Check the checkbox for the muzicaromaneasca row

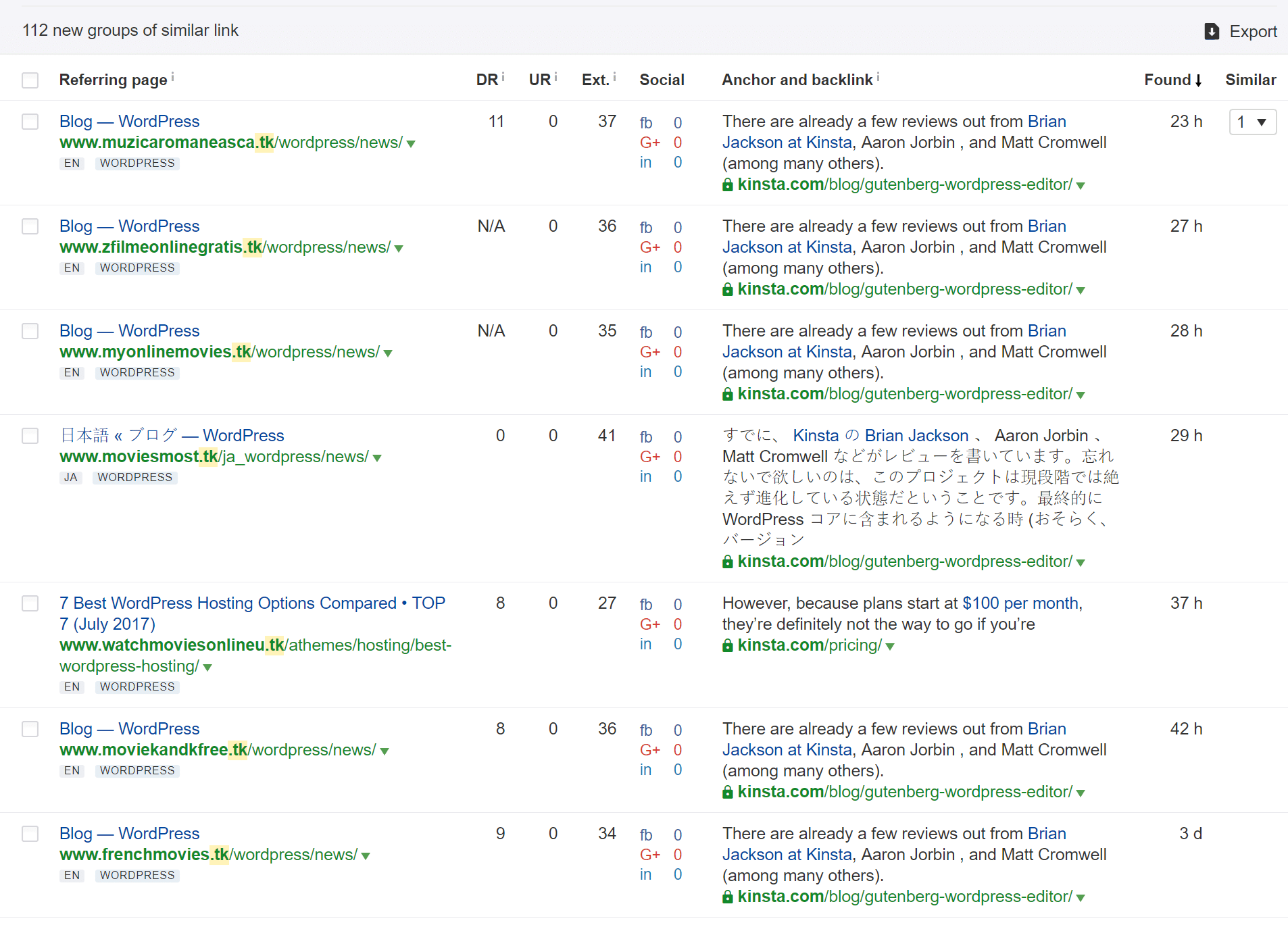(30, 122)
